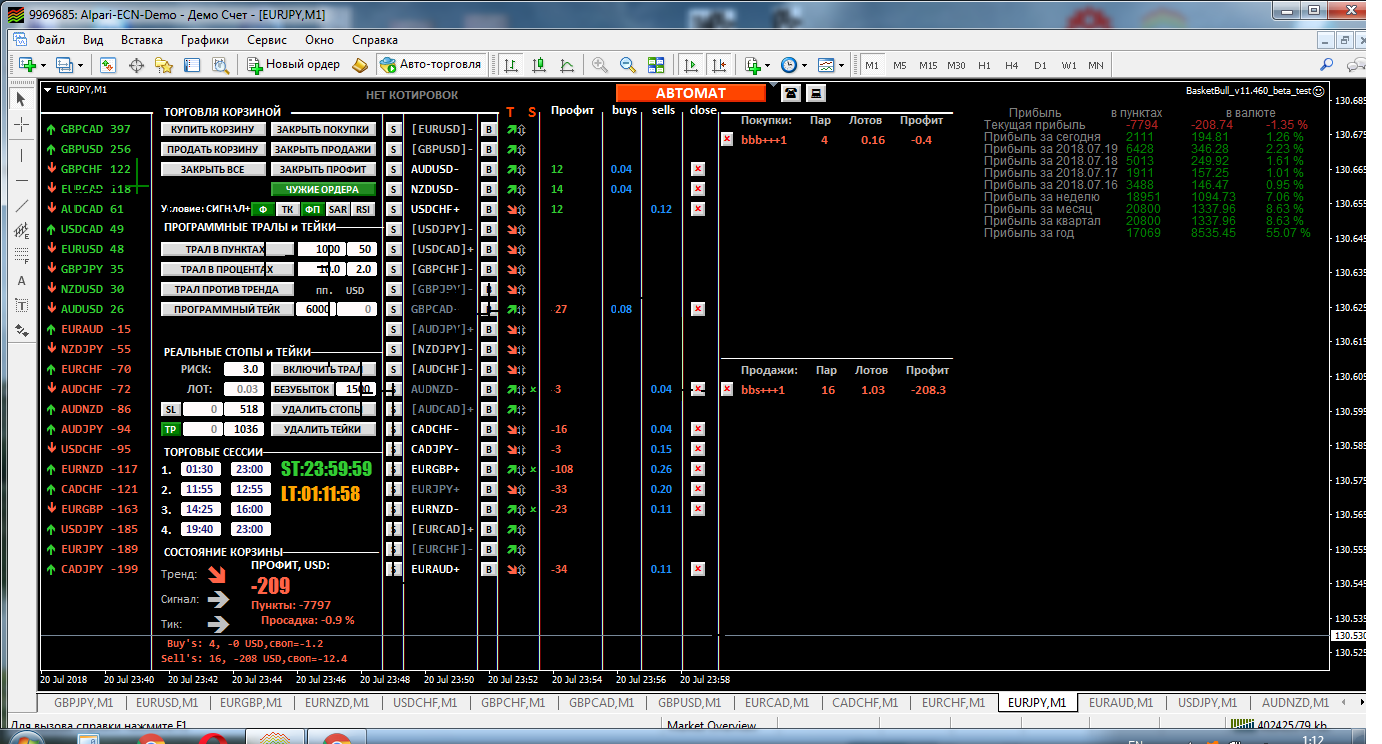Click the telephone icon next to АВТОМАТ
Viewport: 1382px width, 744px height.
(x=791, y=93)
